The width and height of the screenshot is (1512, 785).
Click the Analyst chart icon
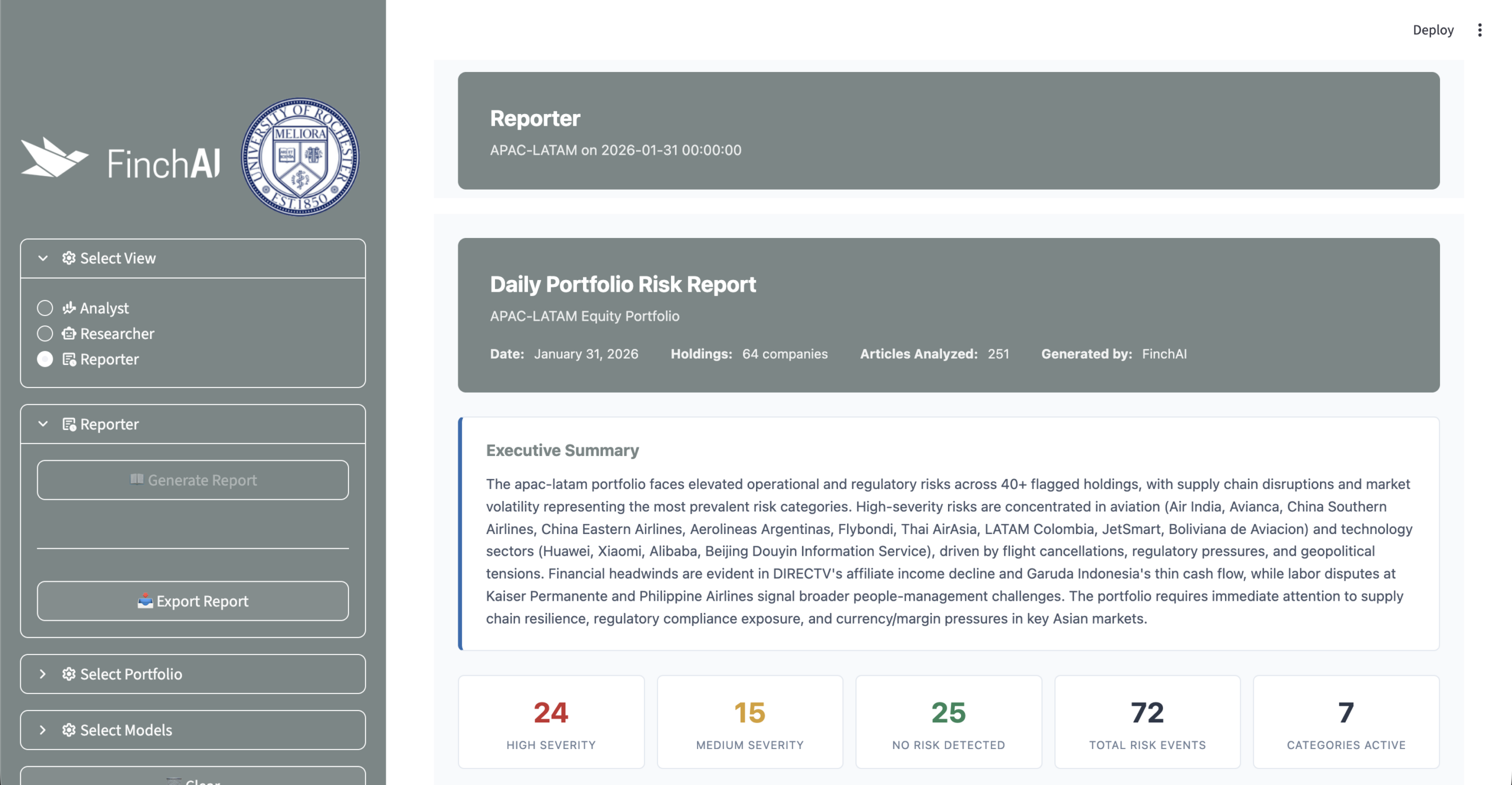(x=69, y=308)
